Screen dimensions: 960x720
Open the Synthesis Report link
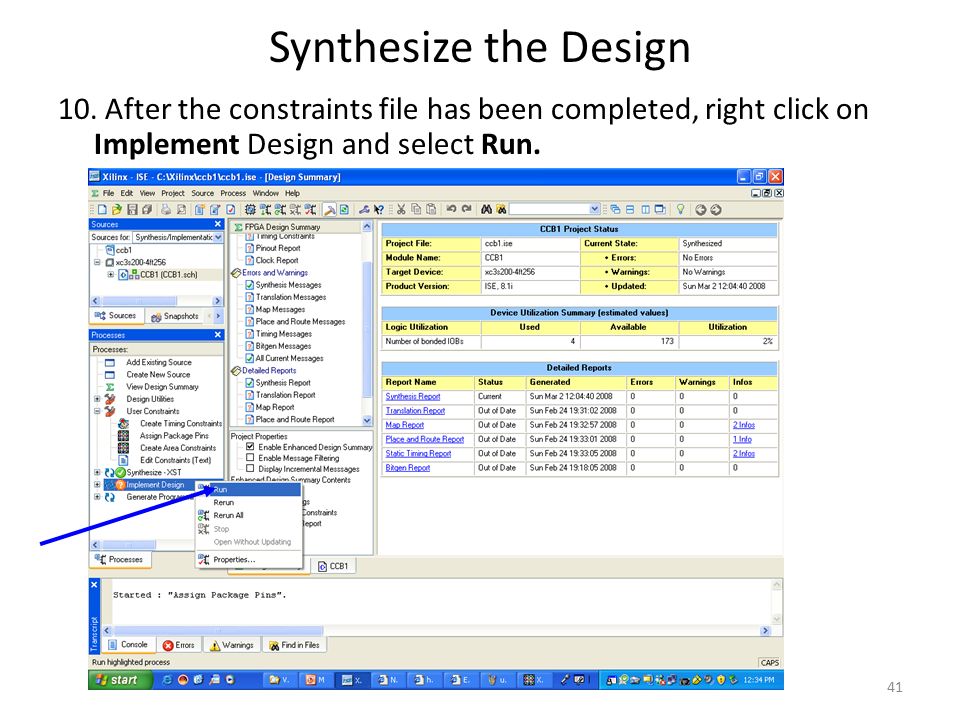pos(413,397)
